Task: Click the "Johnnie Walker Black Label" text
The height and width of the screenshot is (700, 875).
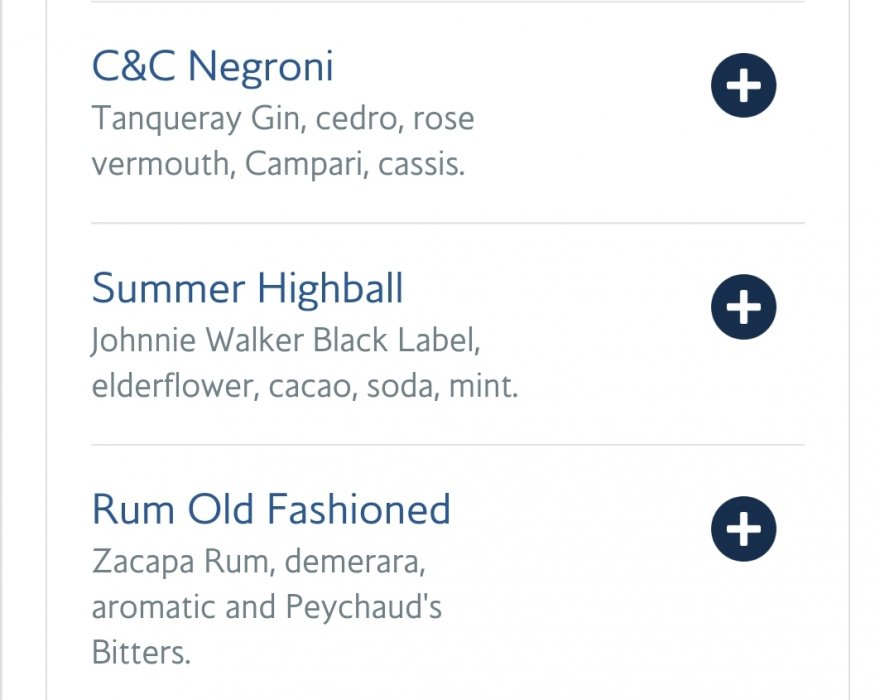Action: pyautogui.click(x=286, y=341)
